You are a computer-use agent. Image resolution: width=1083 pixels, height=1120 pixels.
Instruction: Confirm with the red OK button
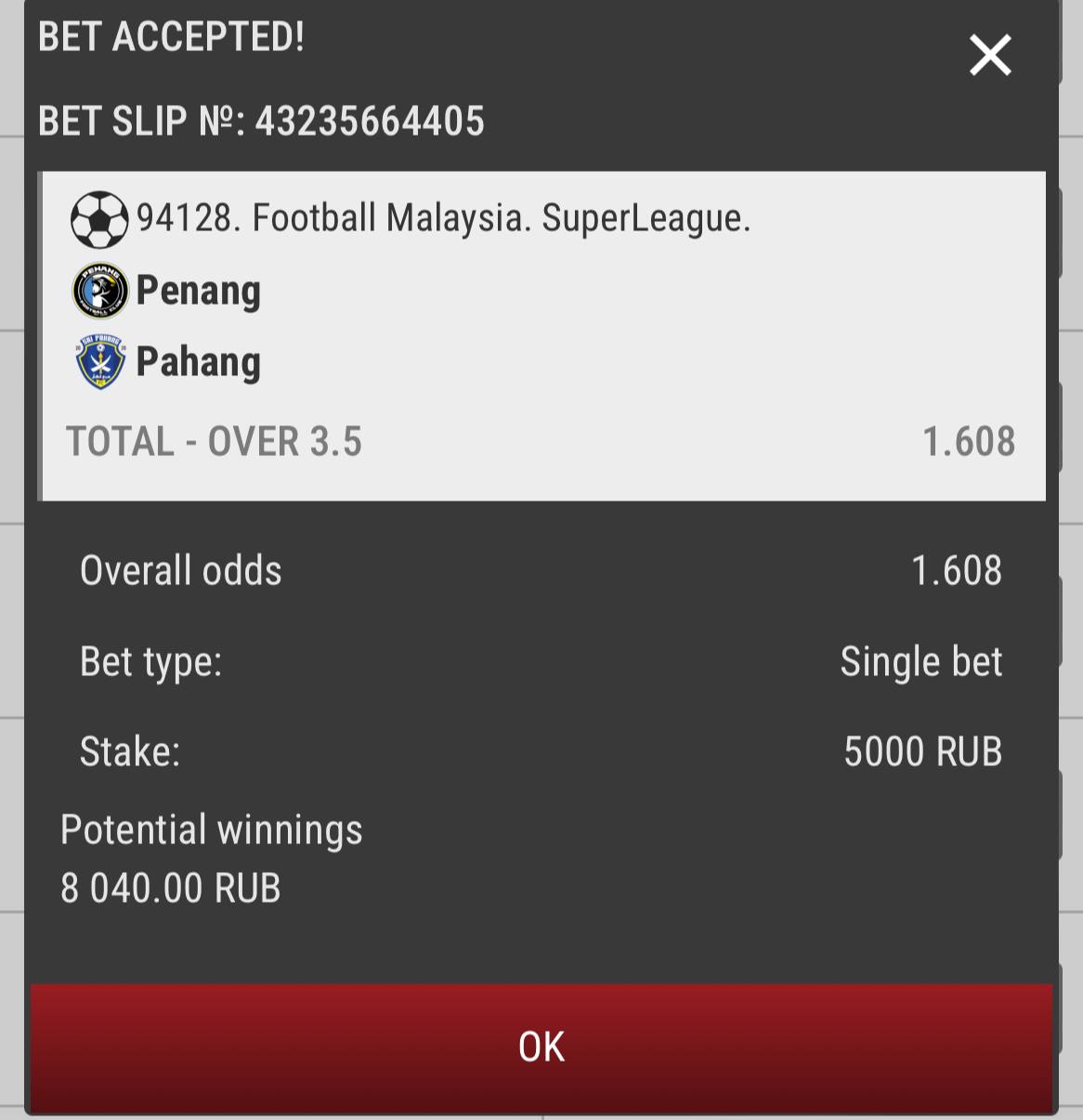[541, 1047]
